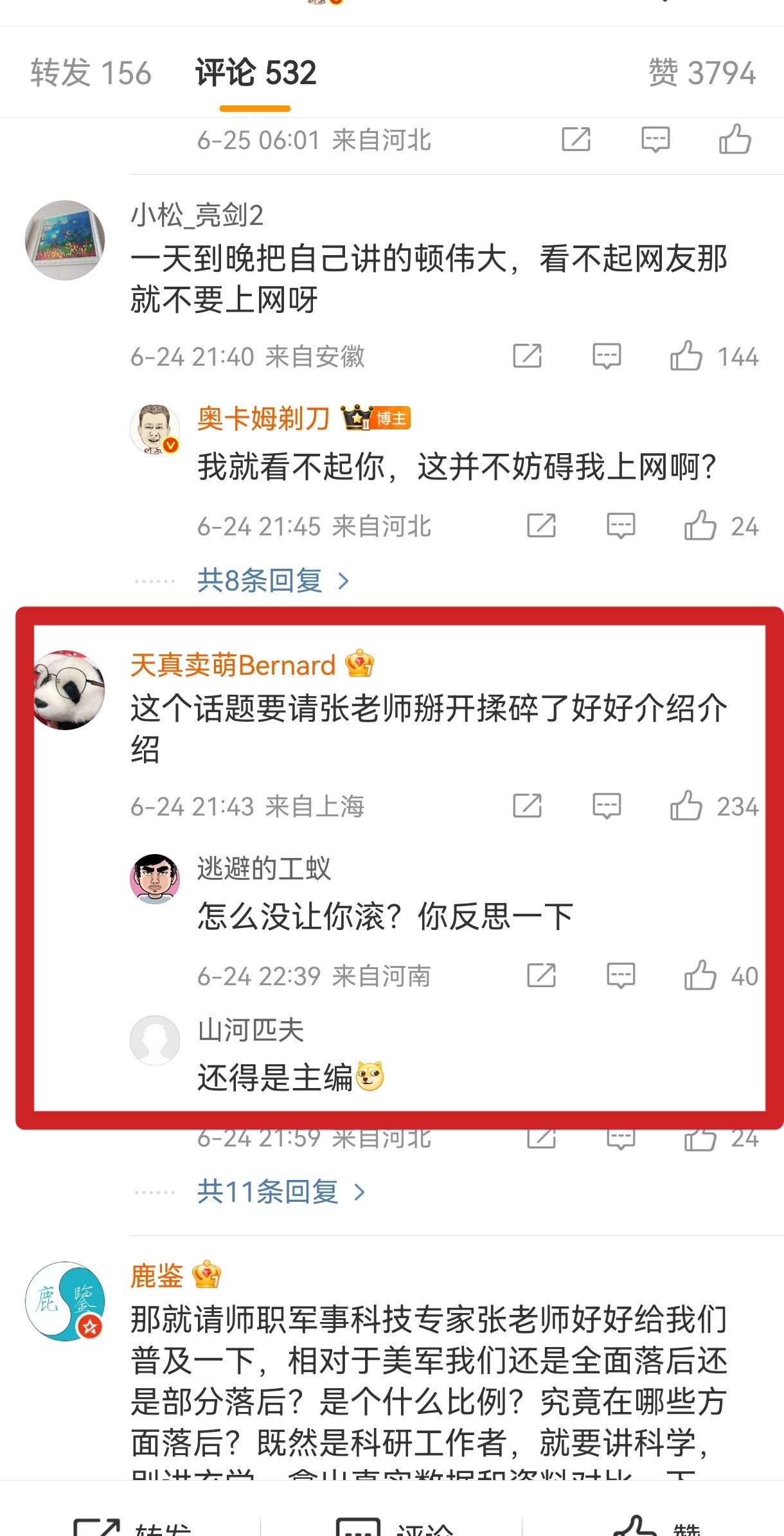Repost icon on 奥卡姆剃刀's reply
Image resolution: width=784 pixels, height=1536 pixels.
[x=541, y=526]
